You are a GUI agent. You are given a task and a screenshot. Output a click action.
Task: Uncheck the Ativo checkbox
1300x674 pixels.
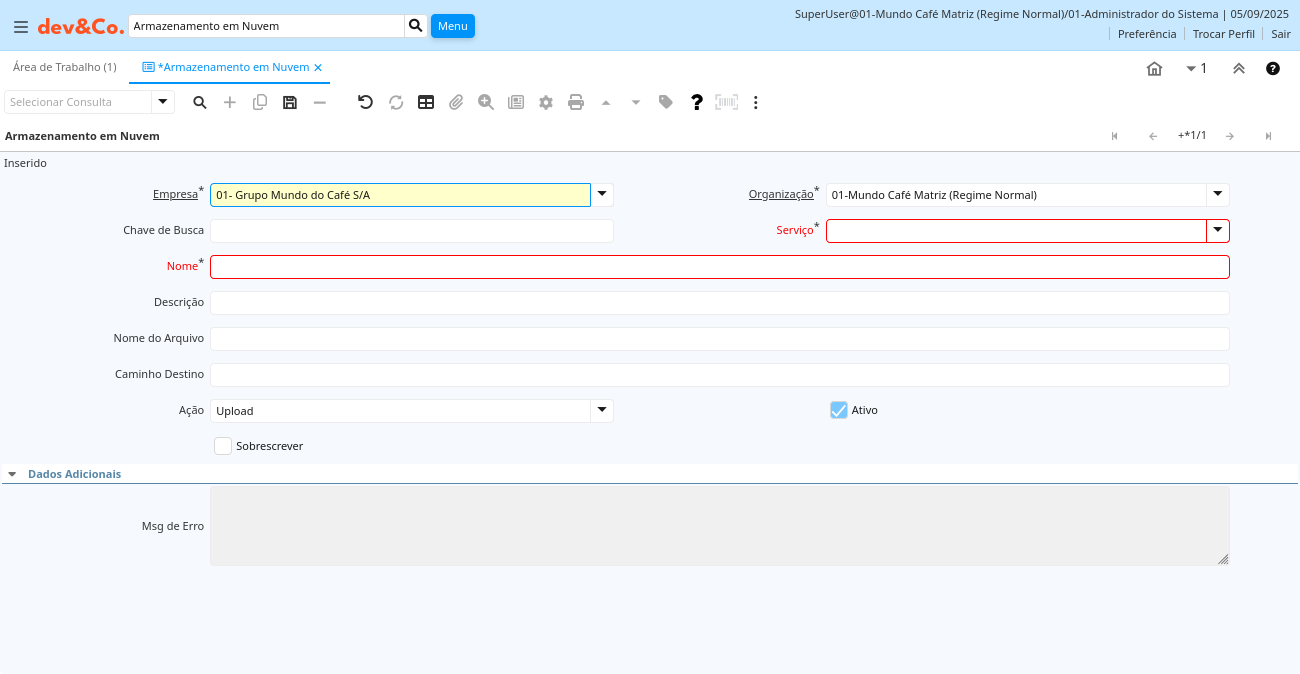click(x=839, y=410)
